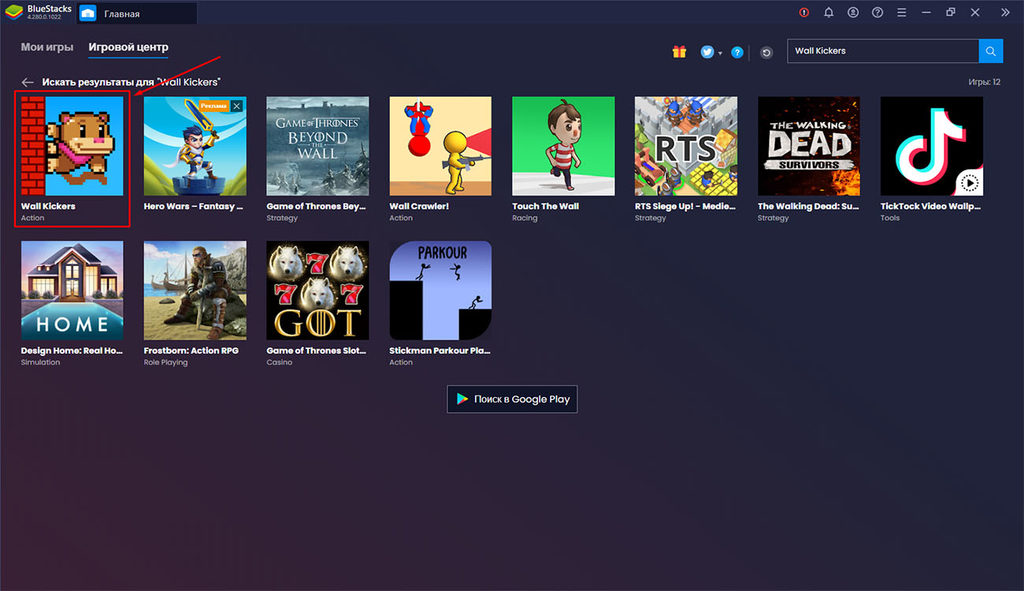Open Touch The Wall game tile
Screen dimensions: 1024x591
click(x=563, y=146)
